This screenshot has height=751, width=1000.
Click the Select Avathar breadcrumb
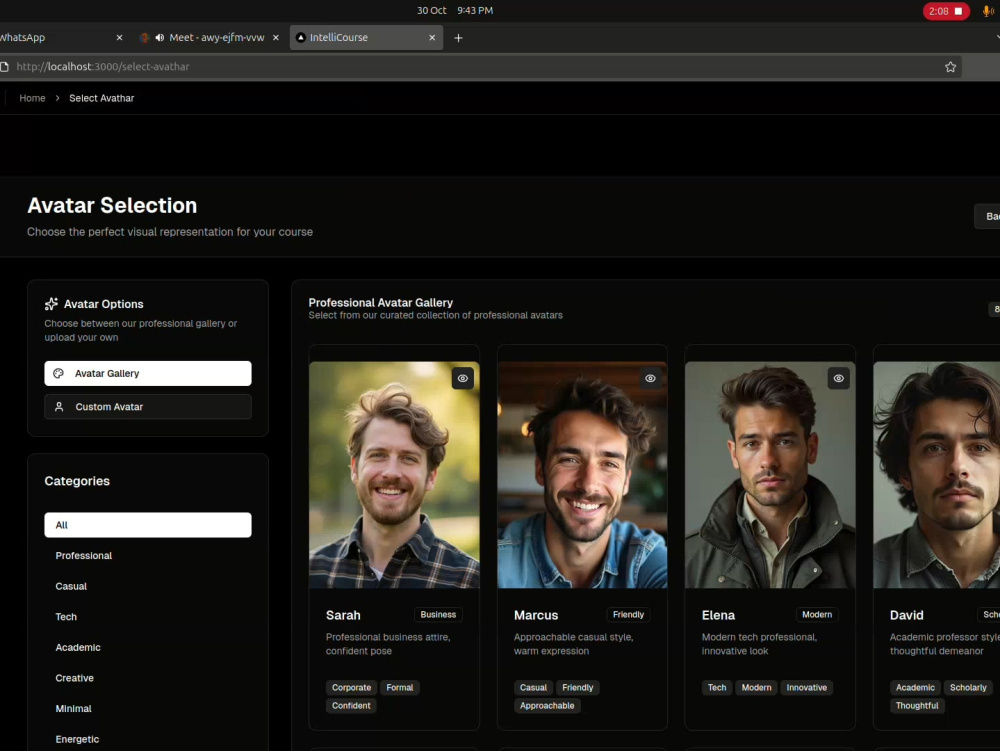point(101,98)
